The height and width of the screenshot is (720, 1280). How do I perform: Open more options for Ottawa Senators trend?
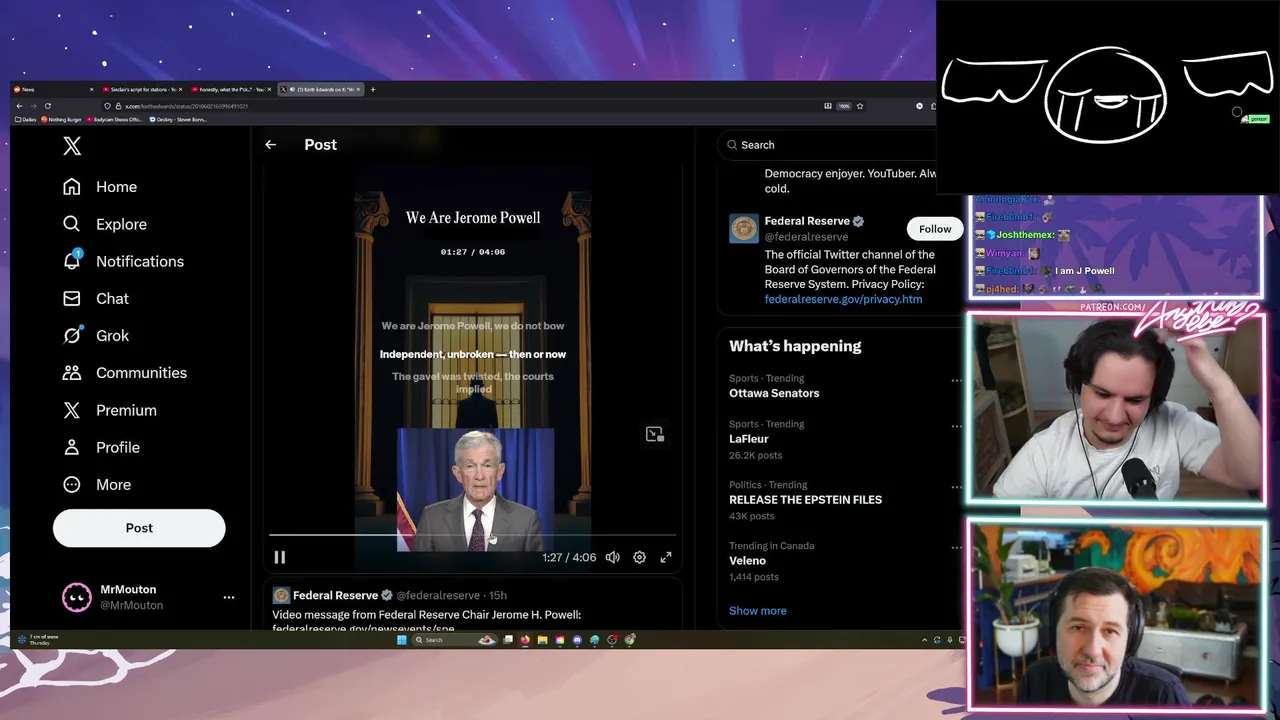(x=956, y=381)
